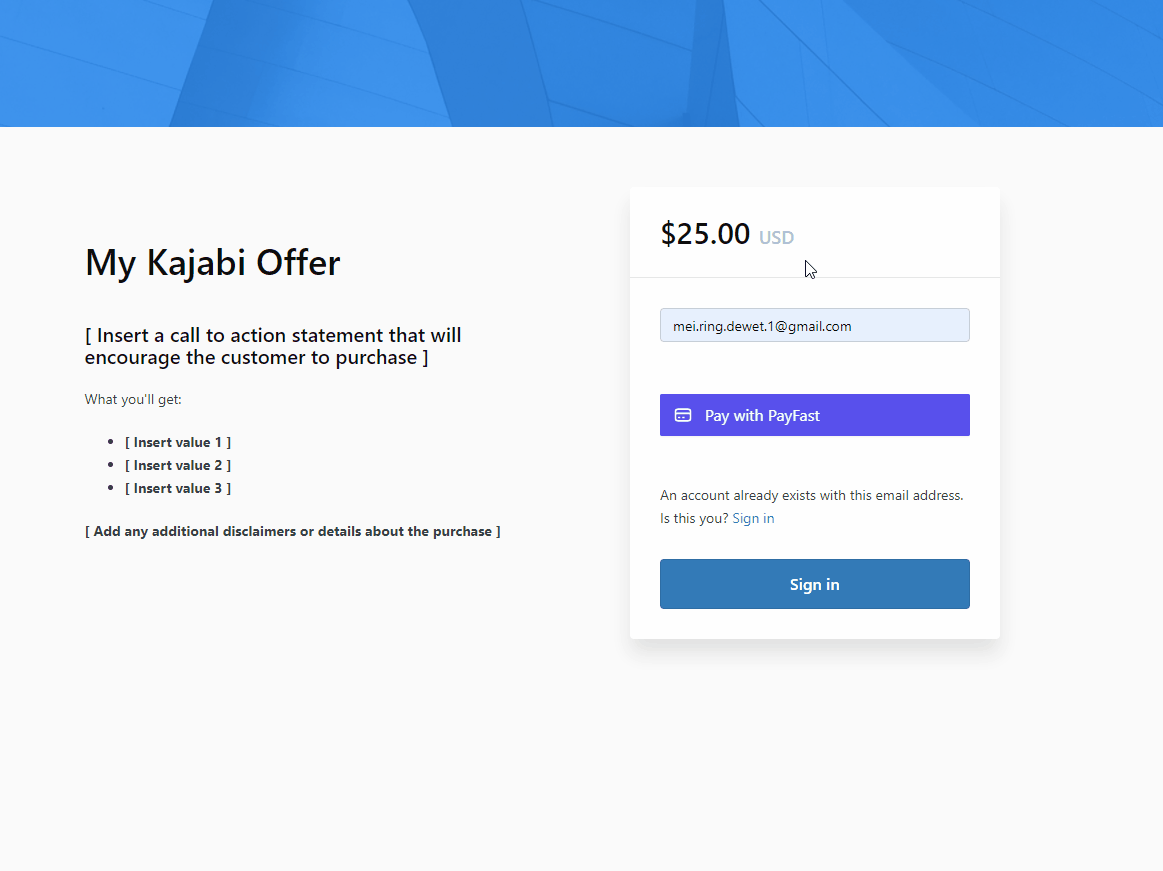The height and width of the screenshot is (871, 1163).
Task: Click the additional disclaimers text line
Action: coord(292,531)
